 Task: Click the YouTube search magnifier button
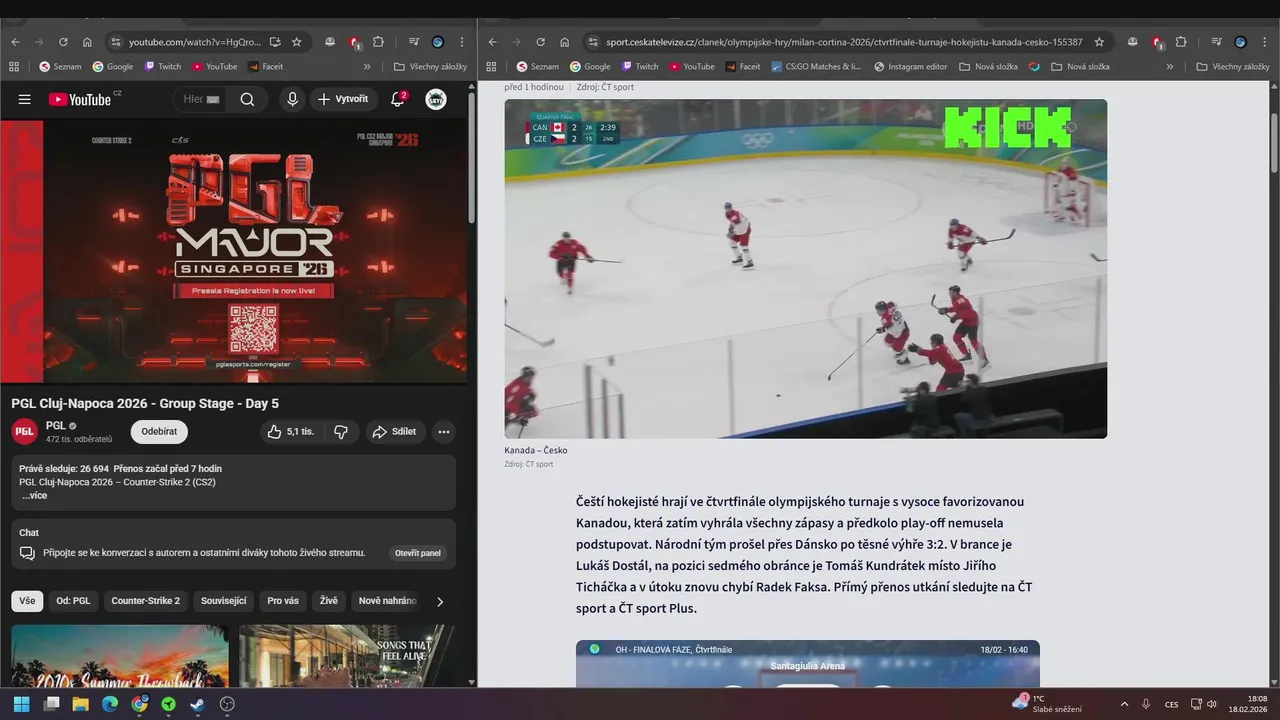tap(247, 99)
